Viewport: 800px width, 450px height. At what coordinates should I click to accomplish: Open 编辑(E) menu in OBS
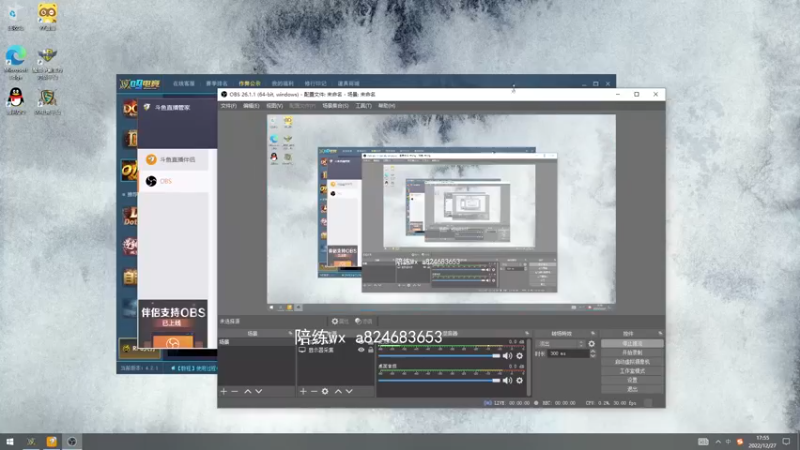[x=251, y=106]
